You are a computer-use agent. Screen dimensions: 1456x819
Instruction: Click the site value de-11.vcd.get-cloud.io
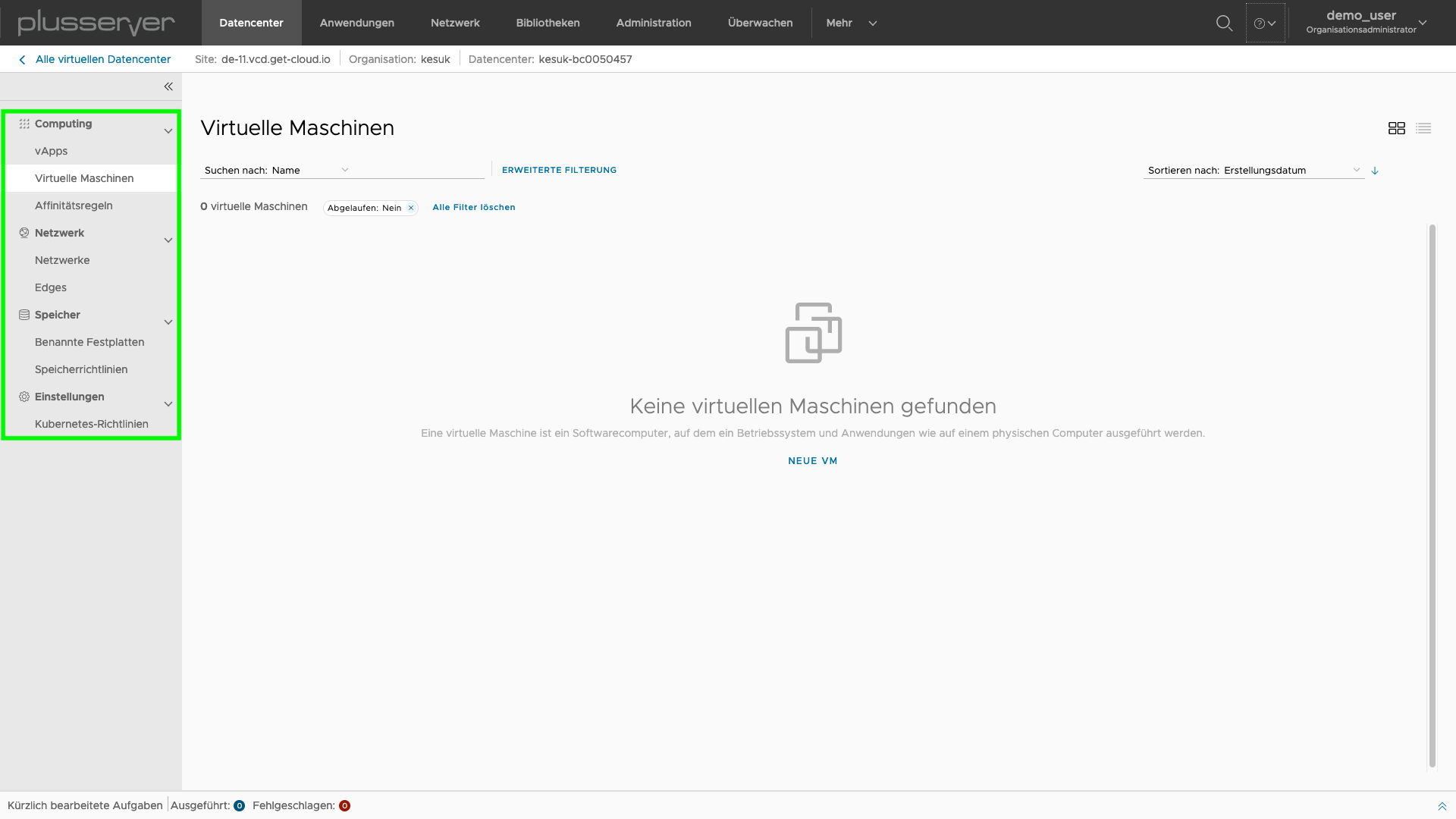coord(276,59)
